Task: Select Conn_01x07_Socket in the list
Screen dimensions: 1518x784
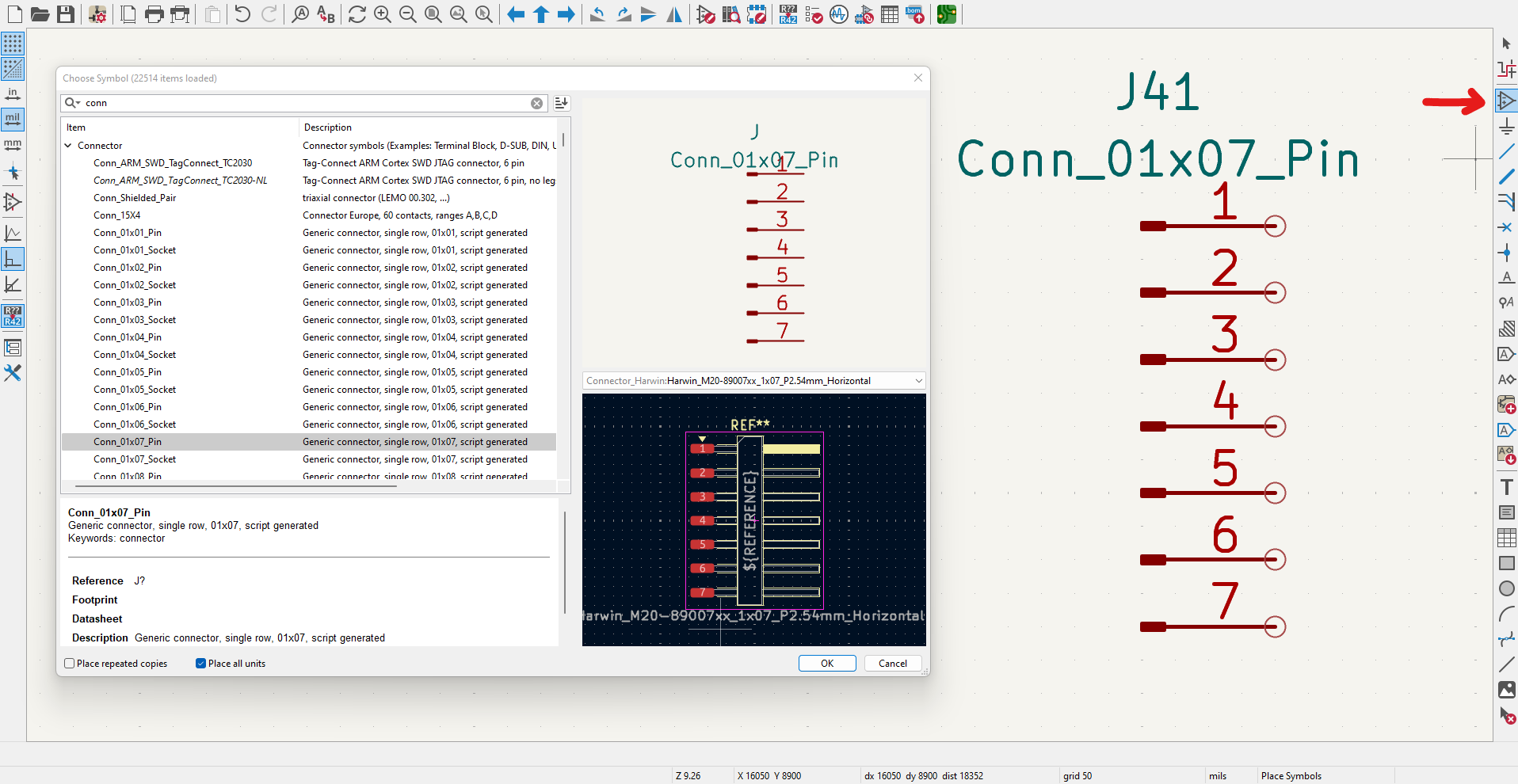Action: point(309,459)
